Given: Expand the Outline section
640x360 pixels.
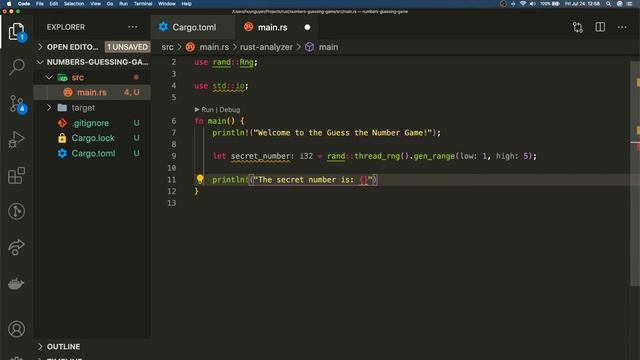Looking at the screenshot, I should pyautogui.click(x=40, y=347).
